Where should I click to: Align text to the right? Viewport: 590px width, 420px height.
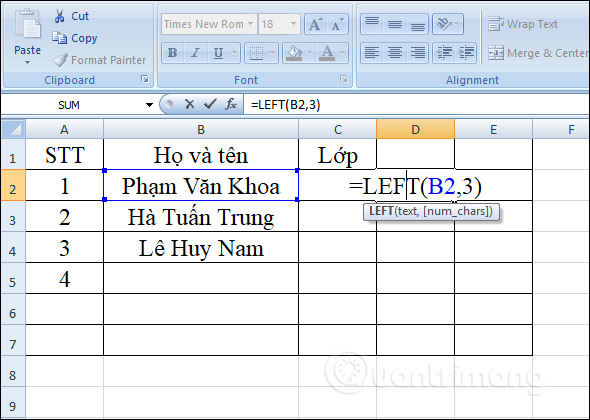(417, 53)
